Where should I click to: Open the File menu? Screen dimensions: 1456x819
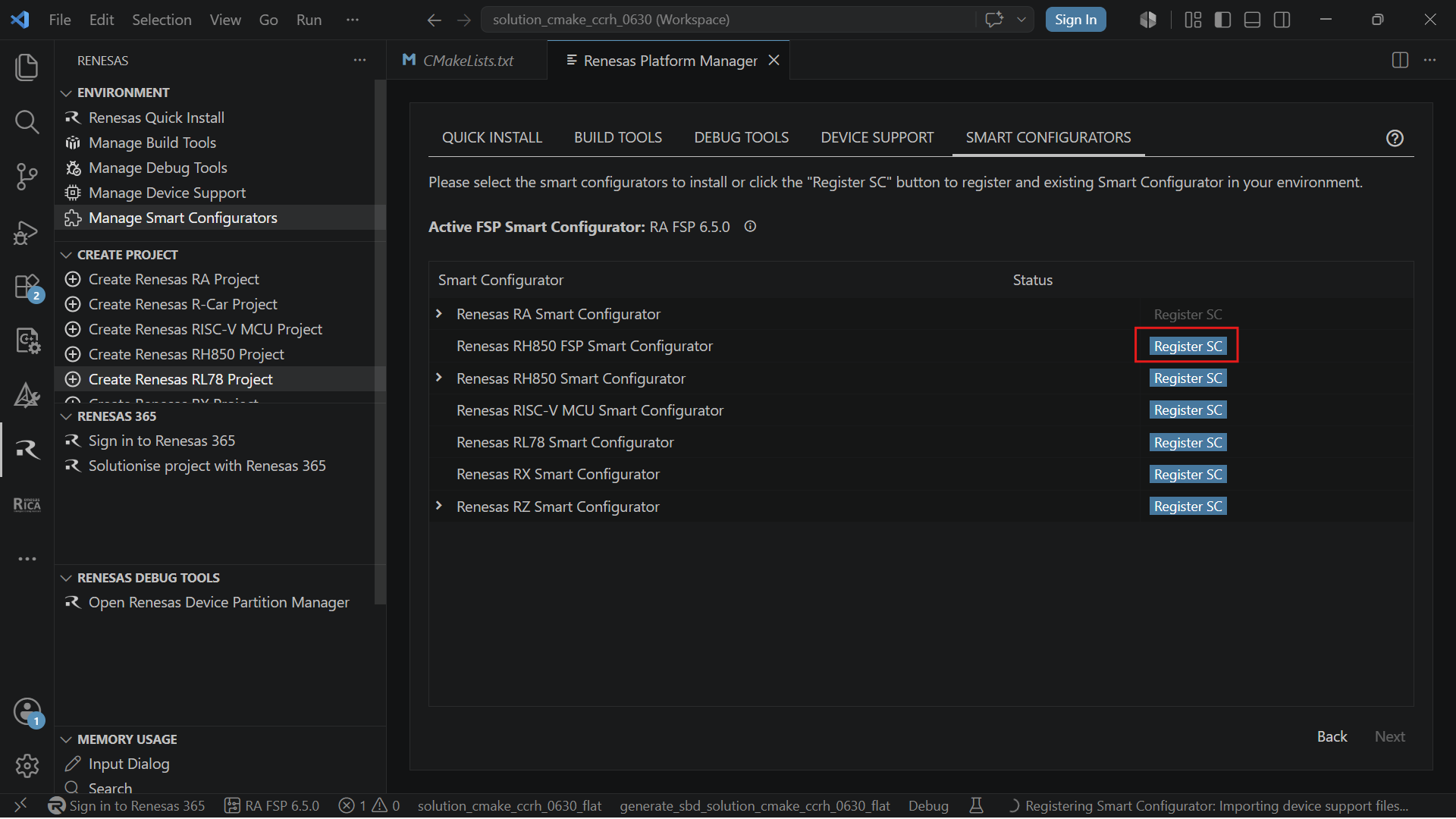60,20
